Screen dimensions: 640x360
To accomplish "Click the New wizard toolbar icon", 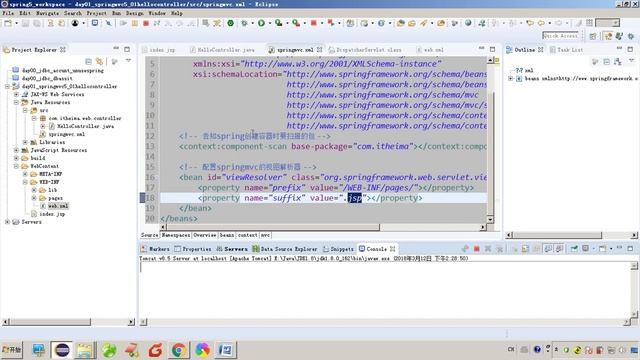I will [8, 23].
